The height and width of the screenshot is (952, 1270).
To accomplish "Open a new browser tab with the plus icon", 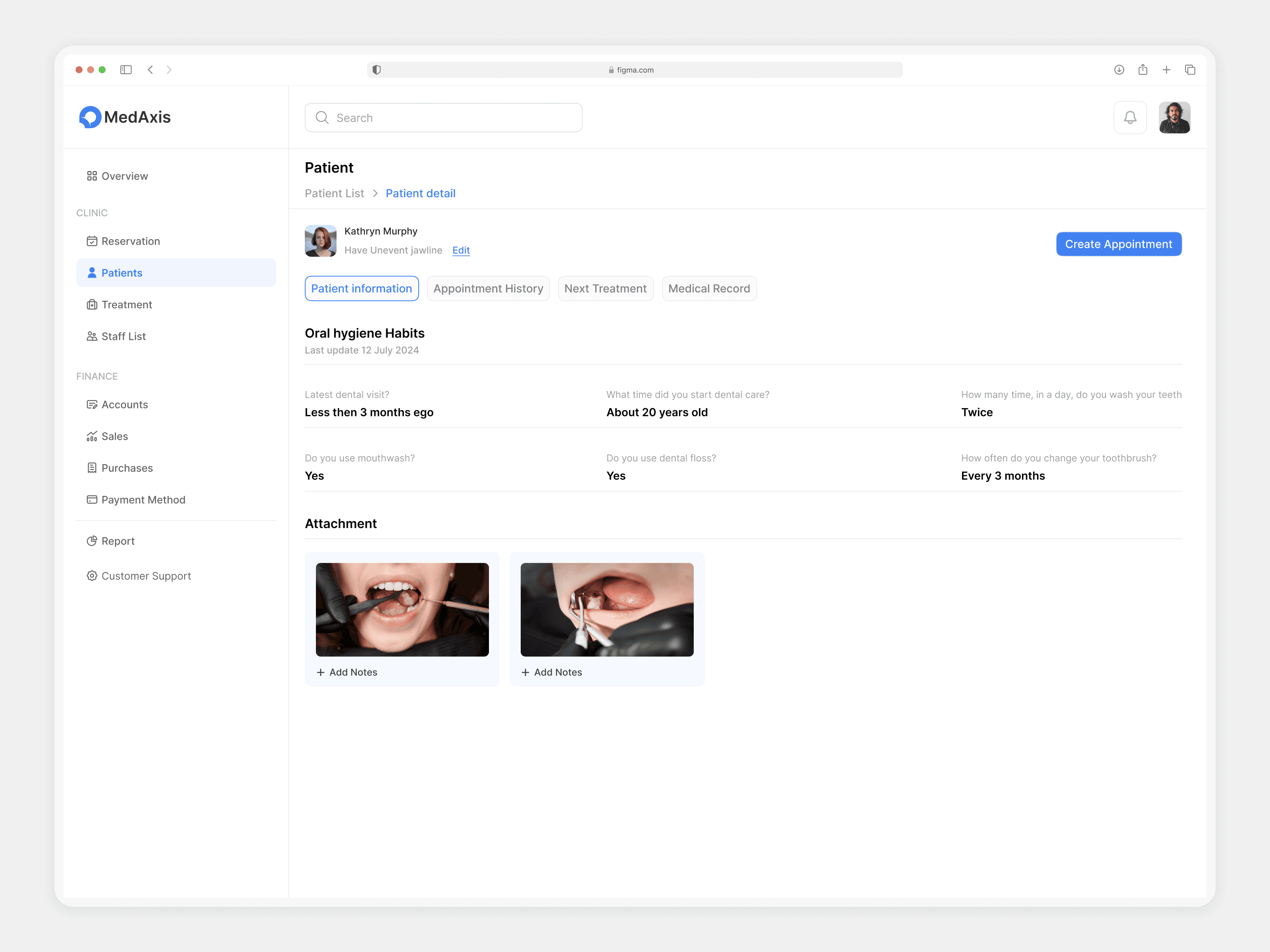I will click(1166, 69).
